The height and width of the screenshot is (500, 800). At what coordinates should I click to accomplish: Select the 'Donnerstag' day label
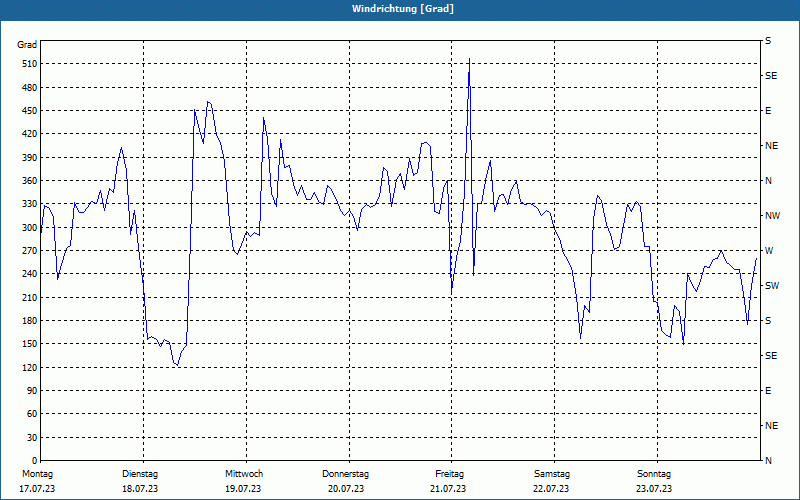coord(345,474)
